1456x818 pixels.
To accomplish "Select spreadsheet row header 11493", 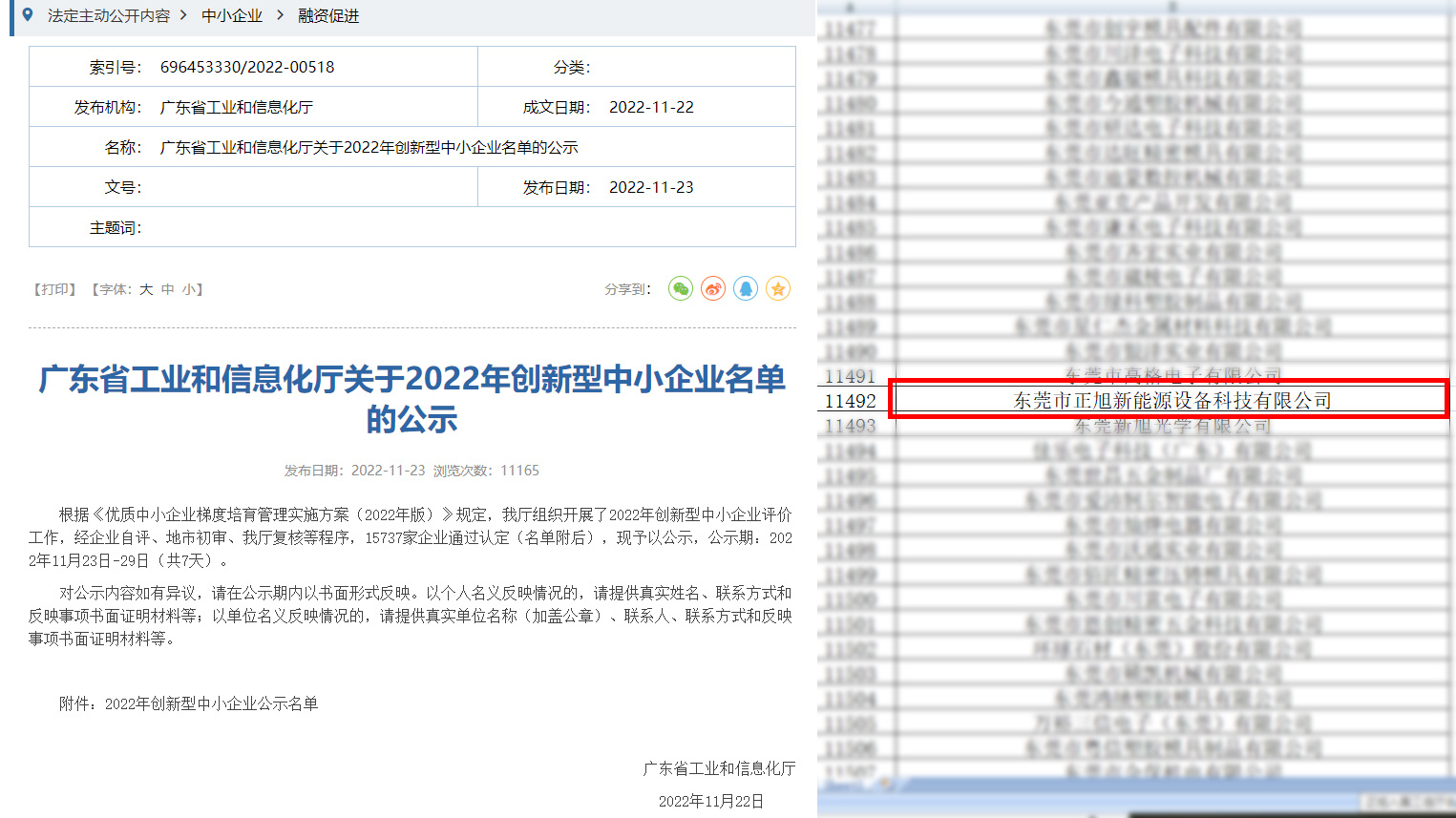I will [851, 426].
